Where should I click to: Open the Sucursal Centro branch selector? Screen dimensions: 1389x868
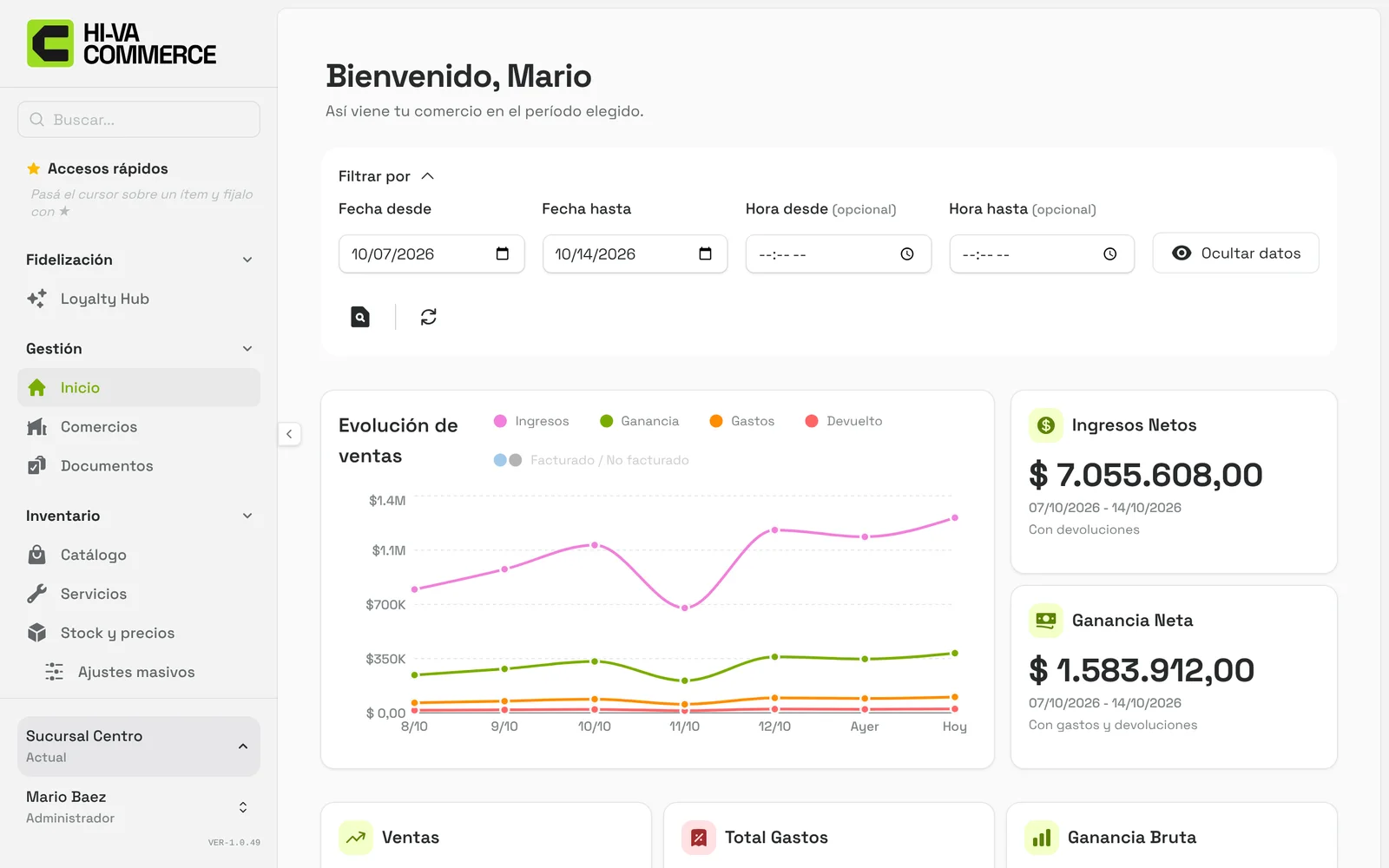139,746
